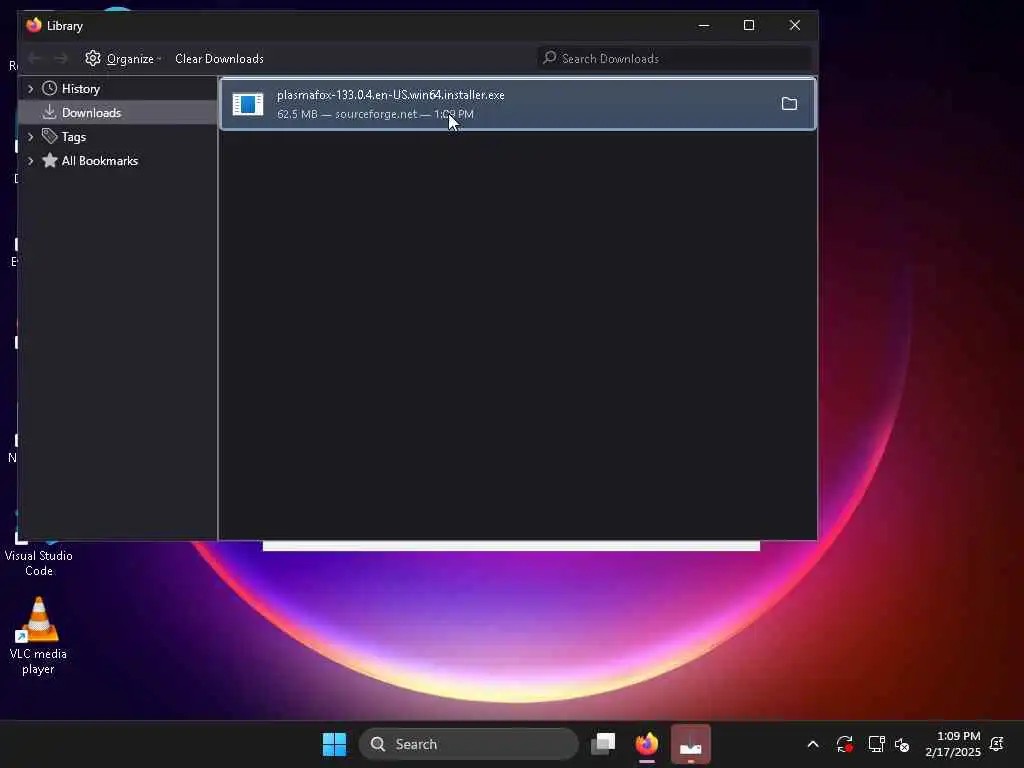
Task: Show hidden system tray icons
Action: pyautogui.click(x=812, y=744)
